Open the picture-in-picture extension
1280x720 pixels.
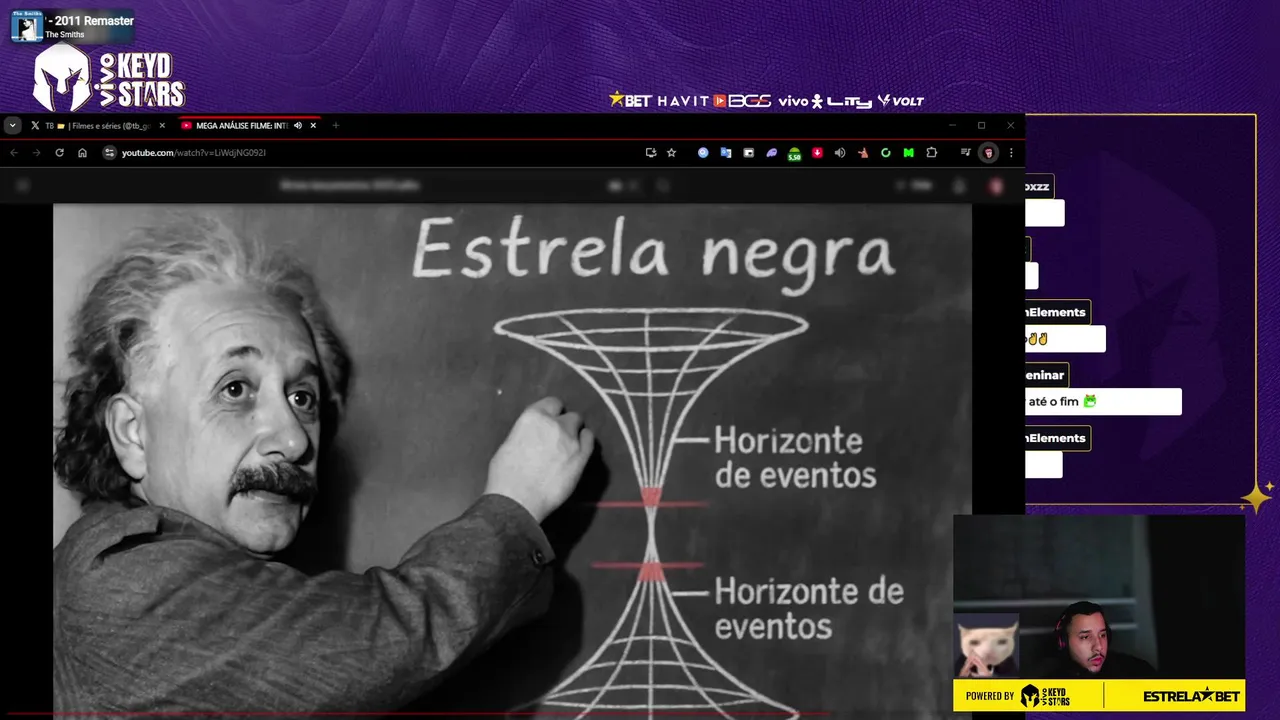coord(748,153)
